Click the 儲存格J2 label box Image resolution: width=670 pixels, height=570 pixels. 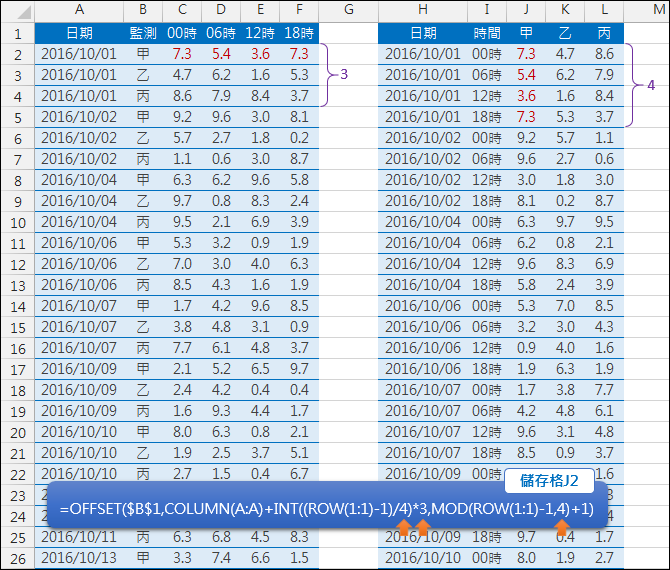coord(549,481)
